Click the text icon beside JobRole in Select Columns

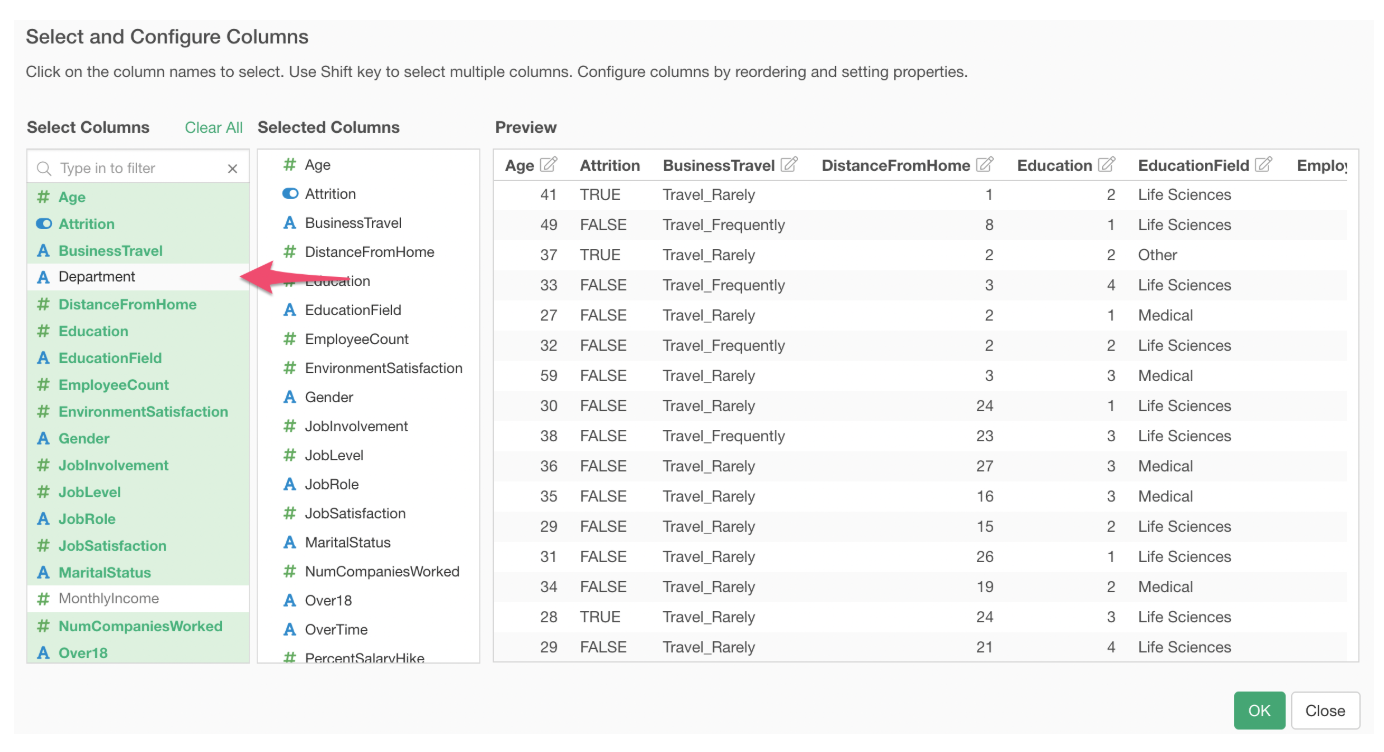coord(44,519)
